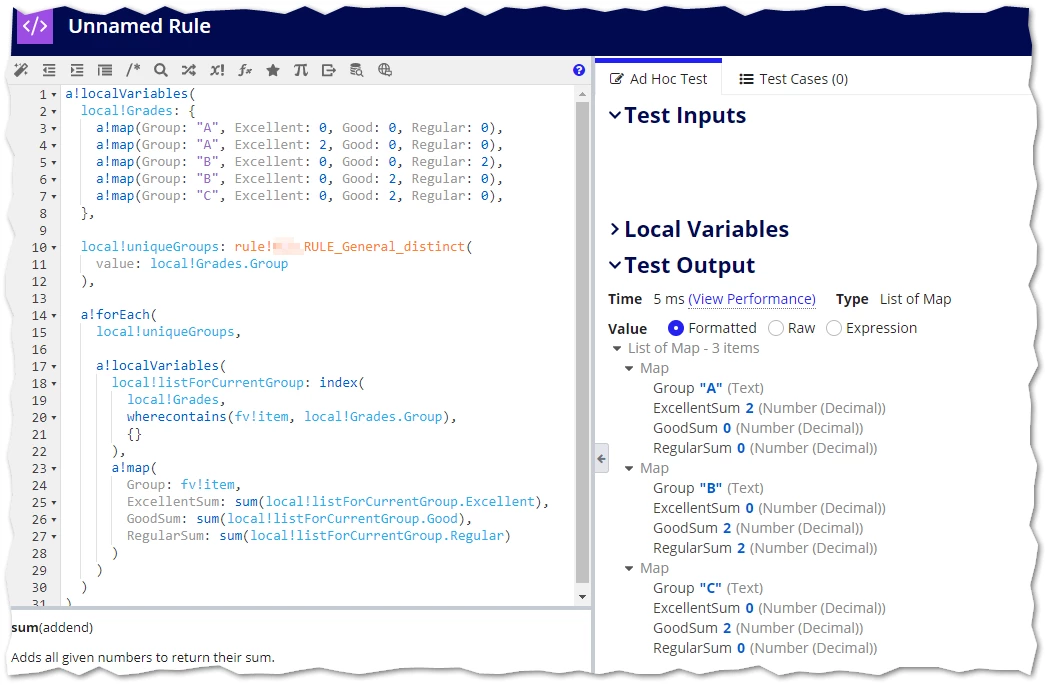Collapse the Test Inputs section
1048x685 pixels.
pyautogui.click(x=615, y=115)
